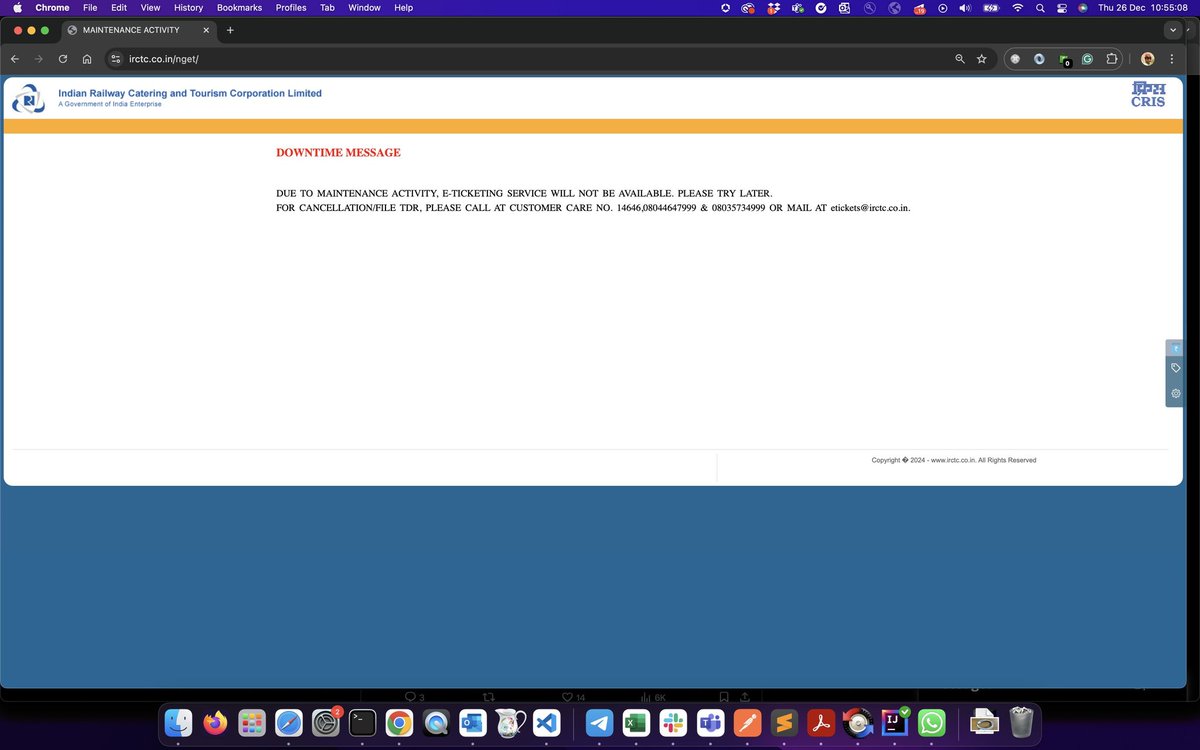
Task: Open IntelliJ IDEA from the Dock
Action: pyautogui.click(x=894, y=722)
